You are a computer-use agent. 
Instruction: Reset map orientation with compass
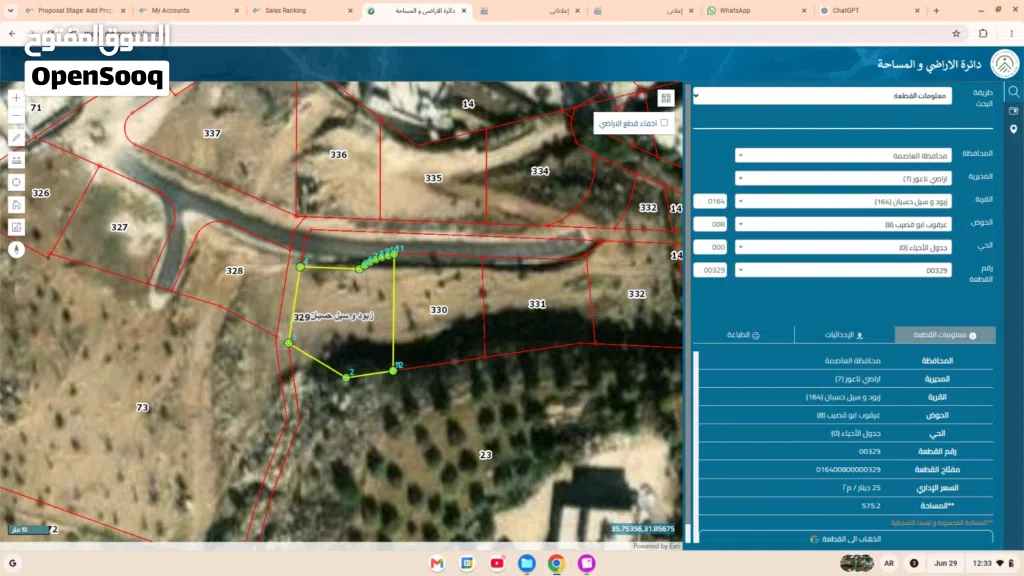click(16, 249)
